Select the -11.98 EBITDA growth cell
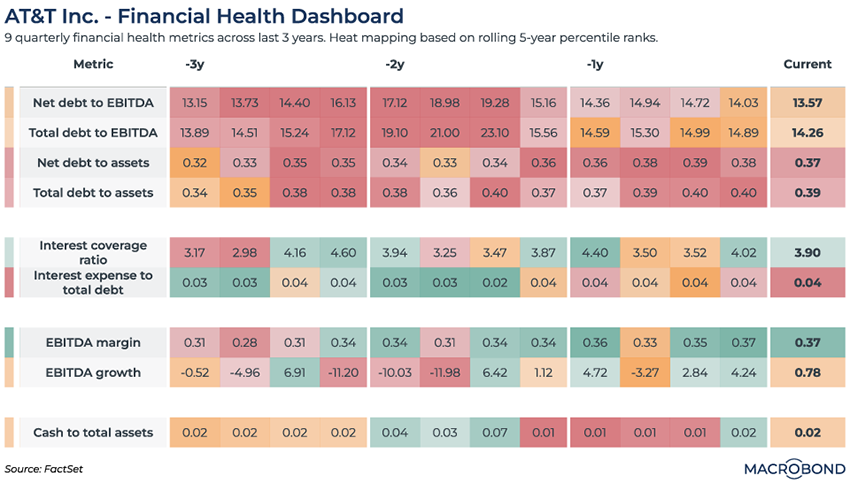 tap(444, 372)
